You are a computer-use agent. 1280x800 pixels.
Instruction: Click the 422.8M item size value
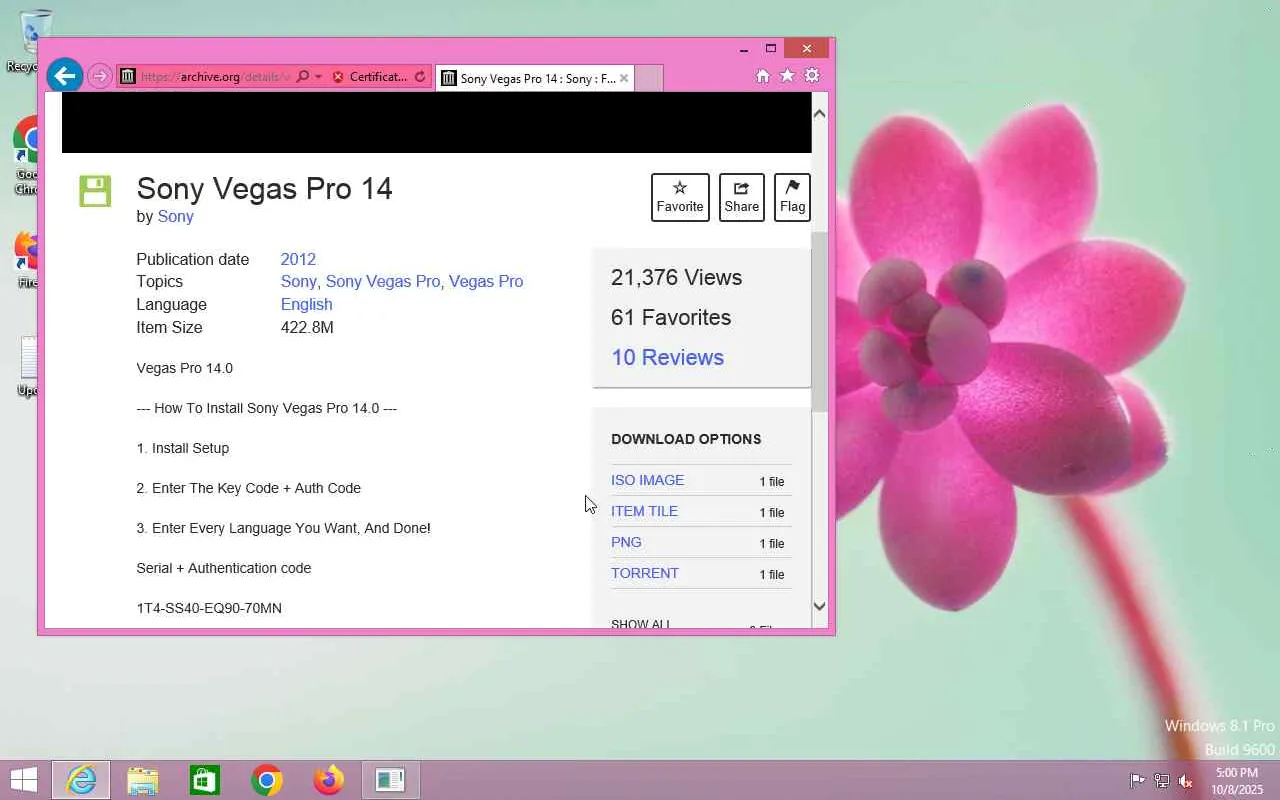(x=307, y=327)
